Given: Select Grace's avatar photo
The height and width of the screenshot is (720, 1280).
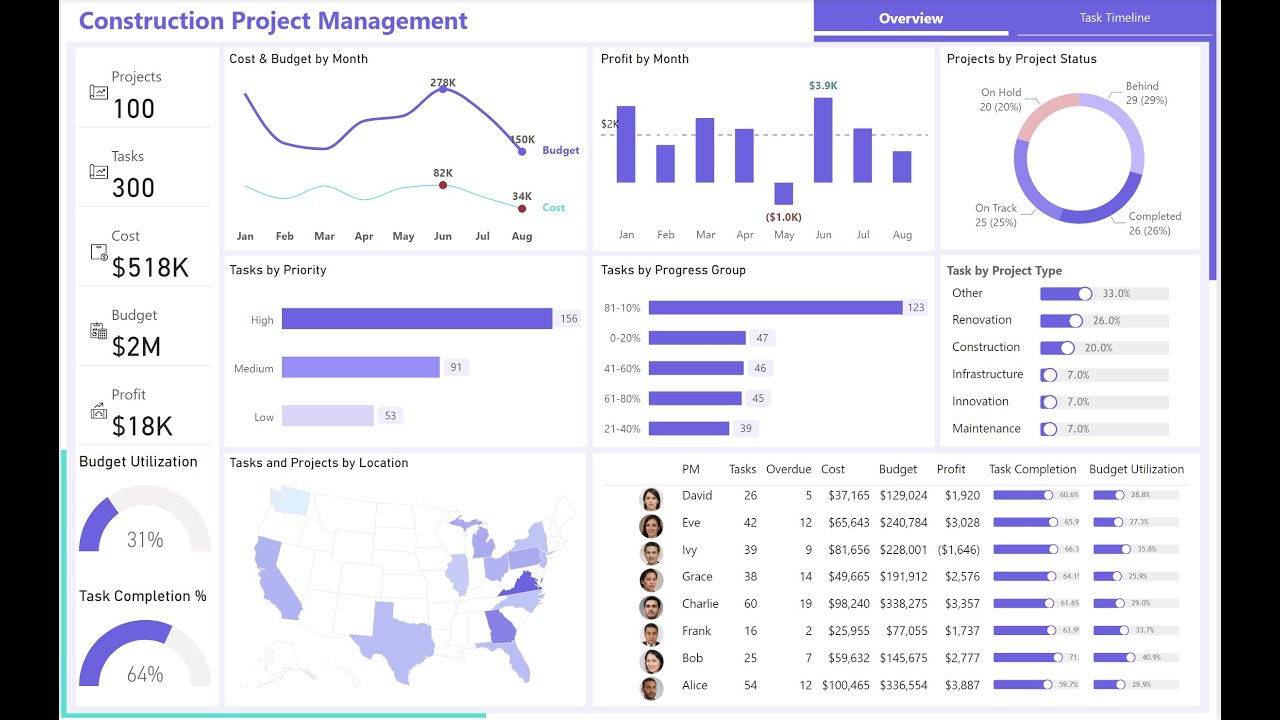Looking at the screenshot, I should [651, 580].
